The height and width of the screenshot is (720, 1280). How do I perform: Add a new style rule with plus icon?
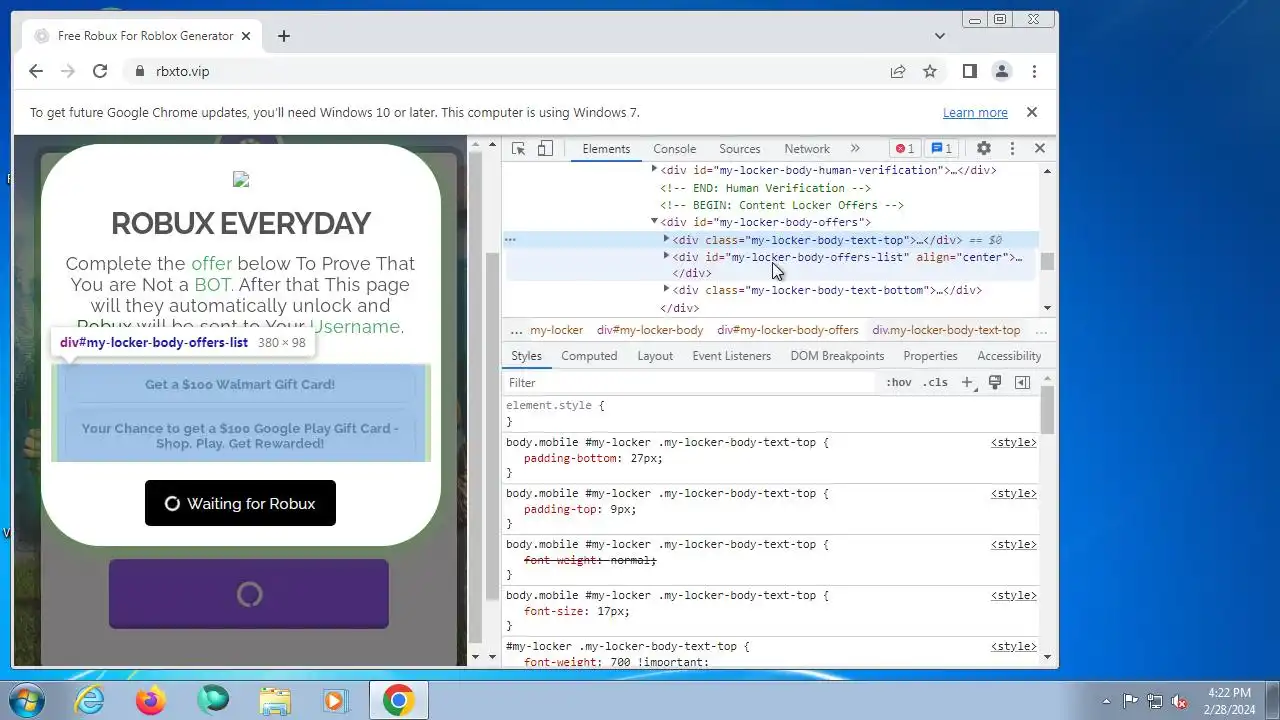pos(967,383)
